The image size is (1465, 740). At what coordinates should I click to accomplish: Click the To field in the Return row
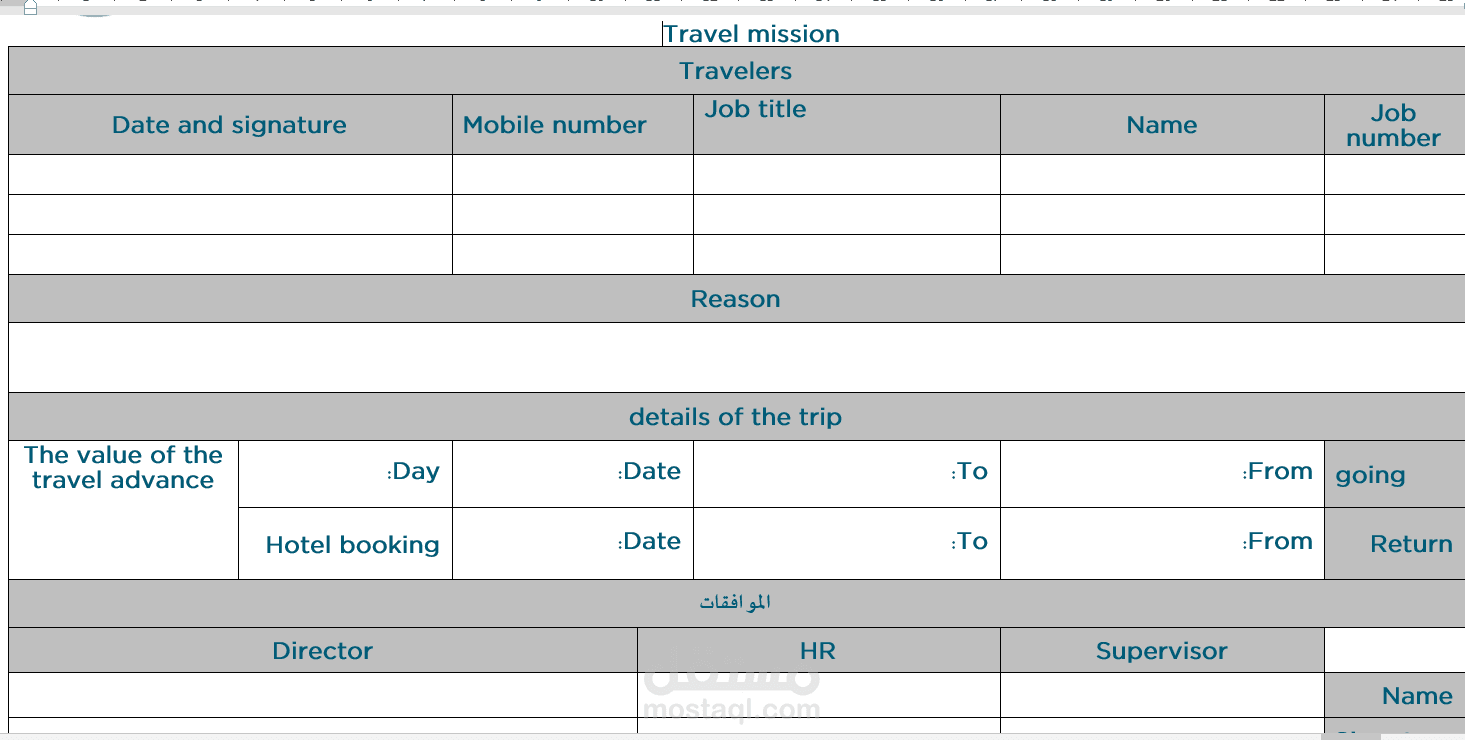pos(847,543)
